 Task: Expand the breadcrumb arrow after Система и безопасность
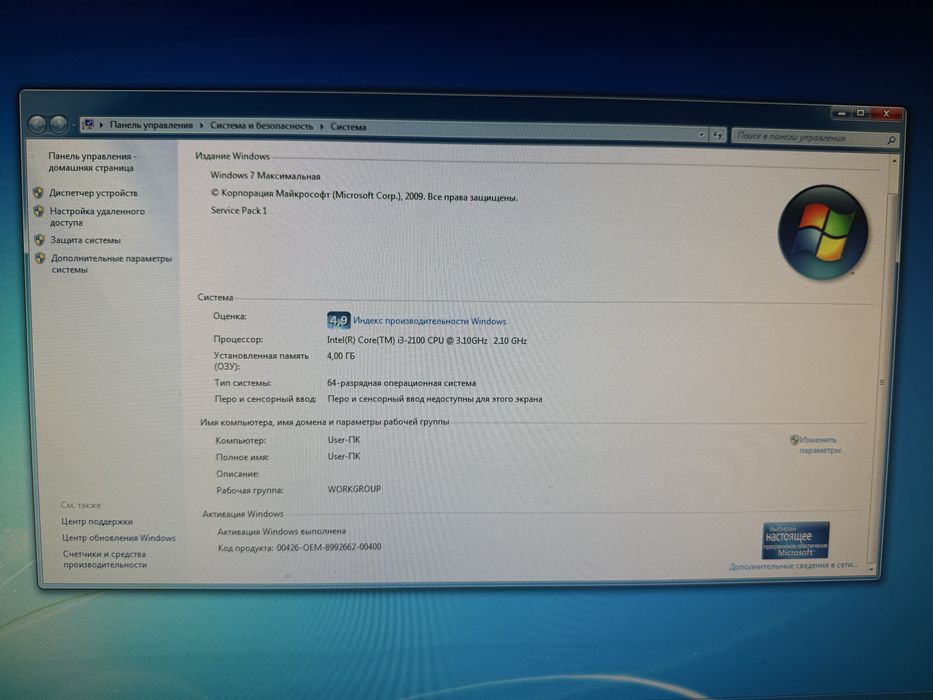(322, 126)
